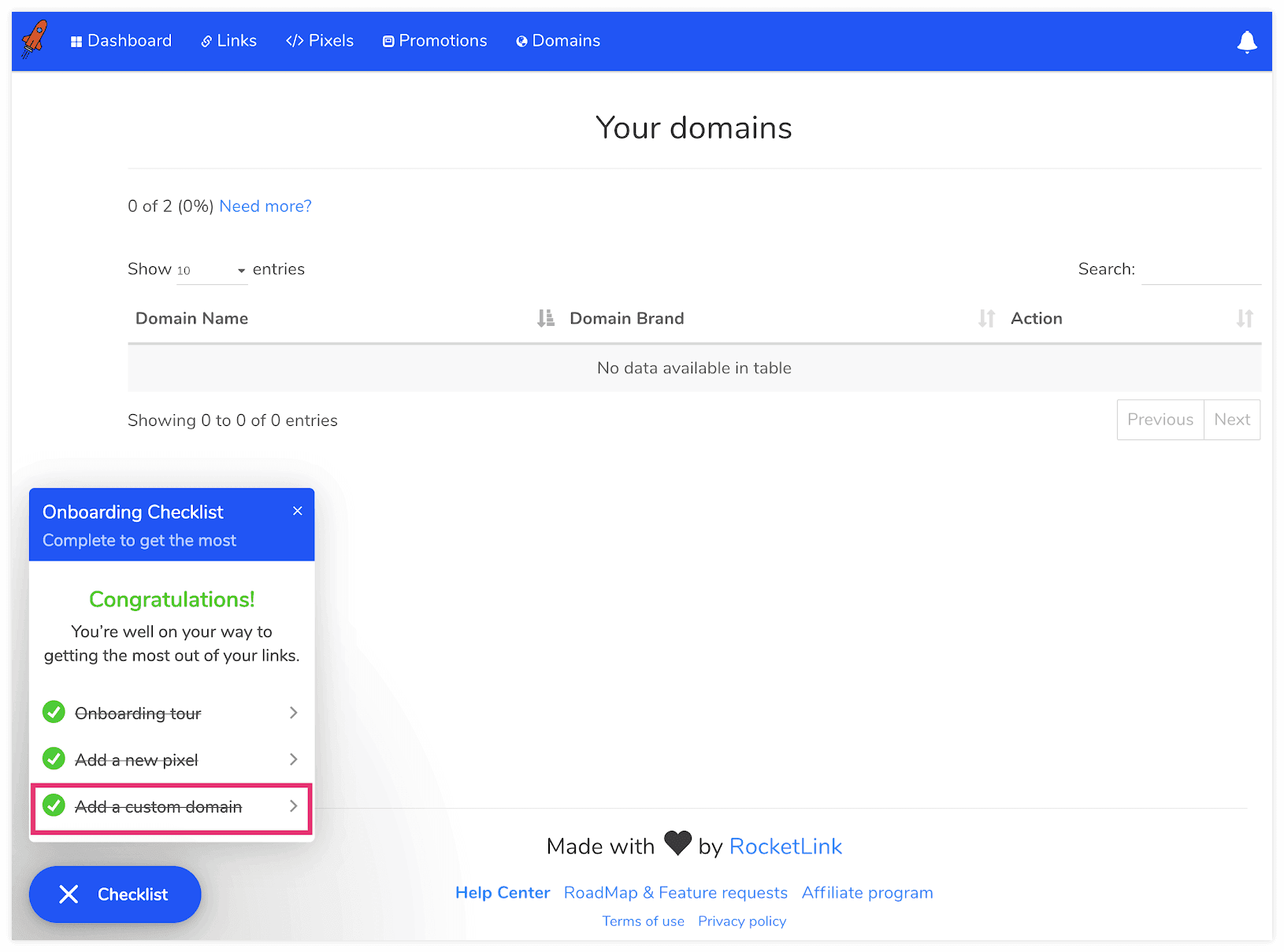Image resolution: width=1284 pixels, height=952 pixels.
Task: Click the Action column header
Action: coord(1037,318)
